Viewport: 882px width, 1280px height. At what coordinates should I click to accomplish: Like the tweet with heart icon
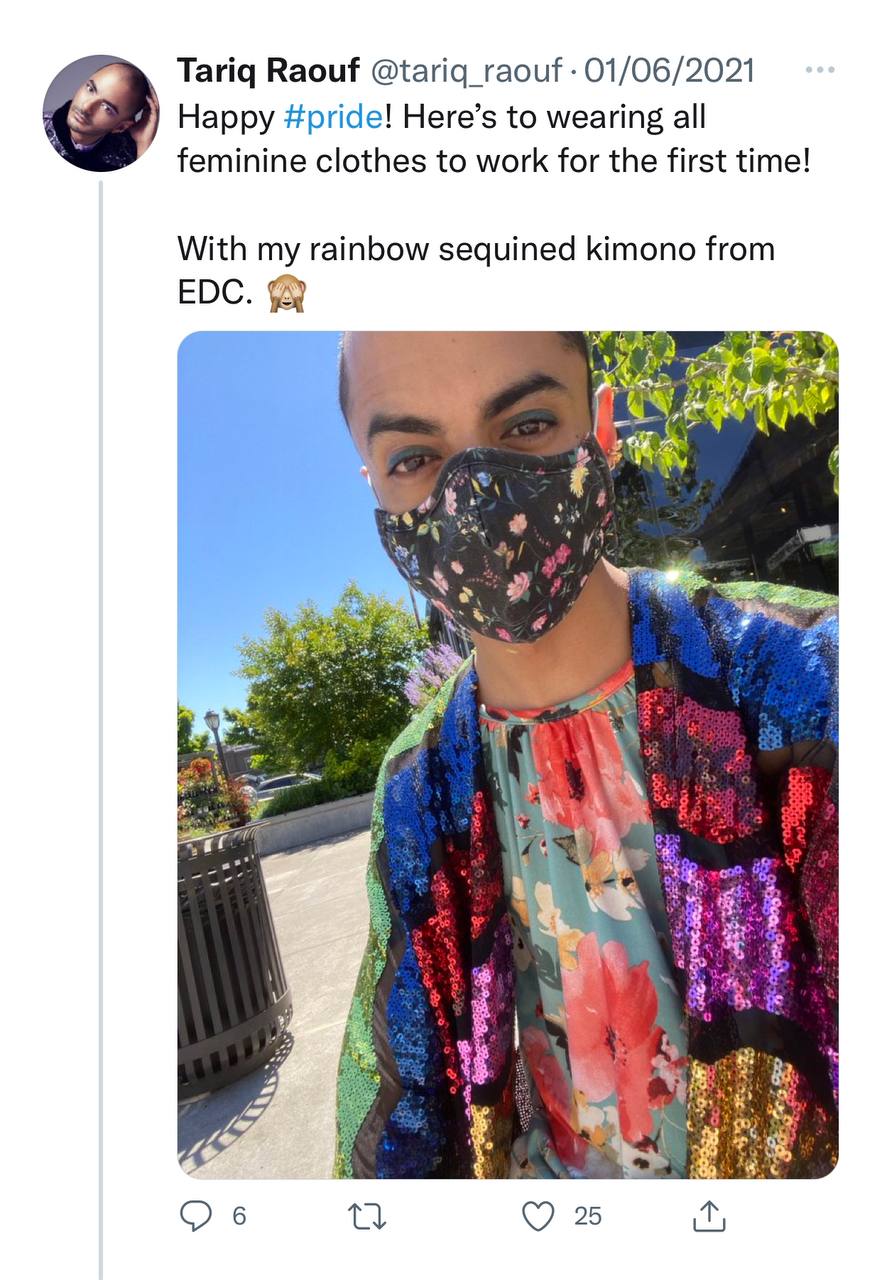(539, 1215)
